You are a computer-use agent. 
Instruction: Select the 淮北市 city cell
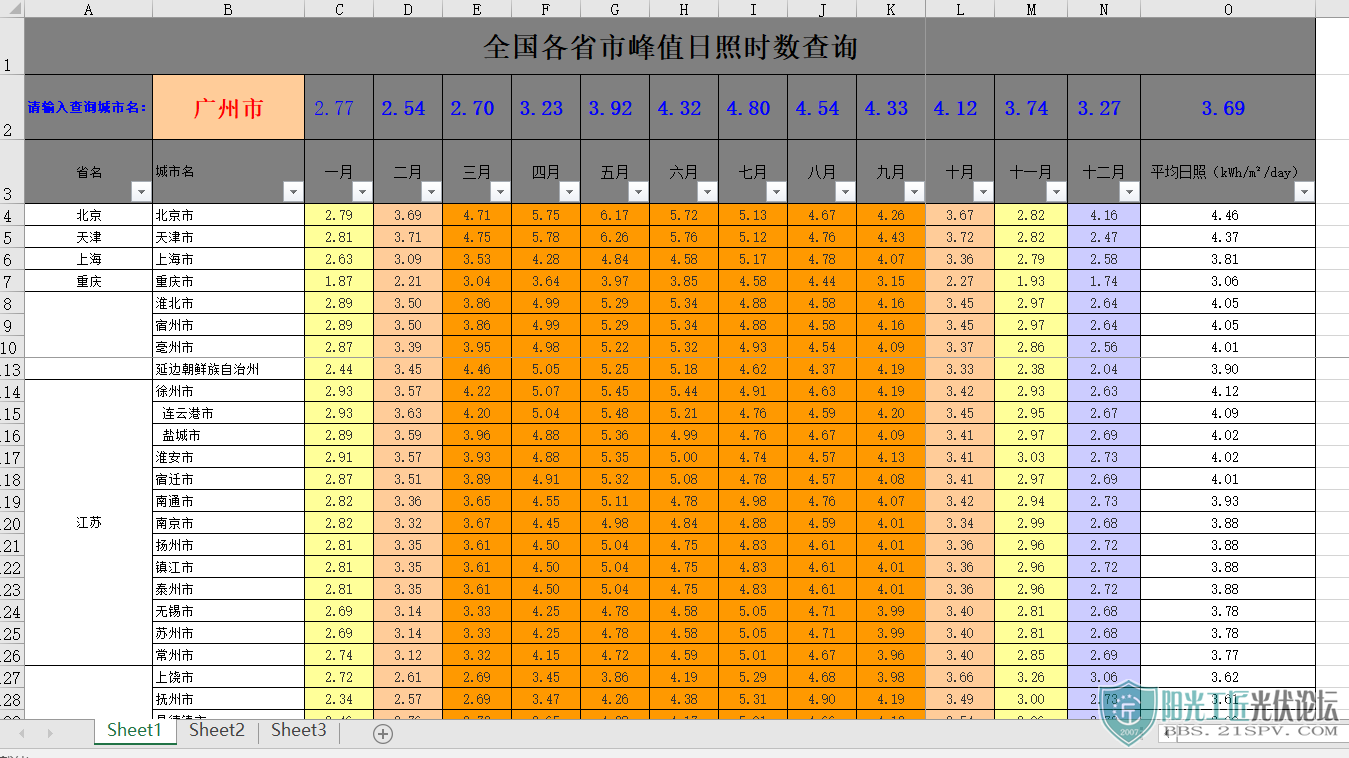click(x=228, y=303)
